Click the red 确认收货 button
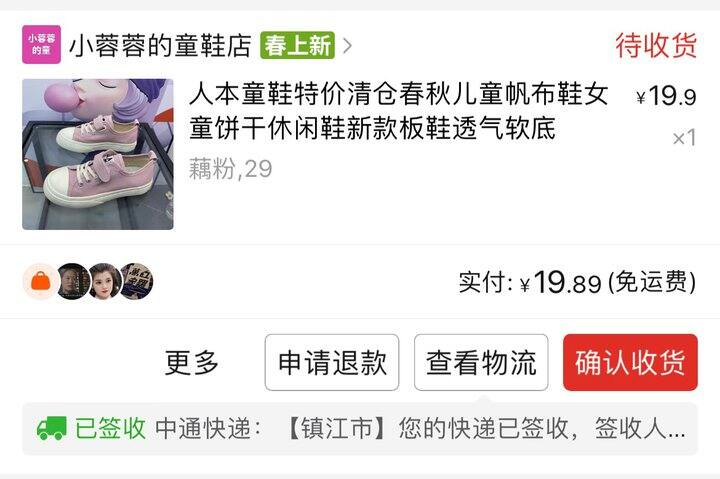This screenshot has width=720, height=479. [630, 362]
